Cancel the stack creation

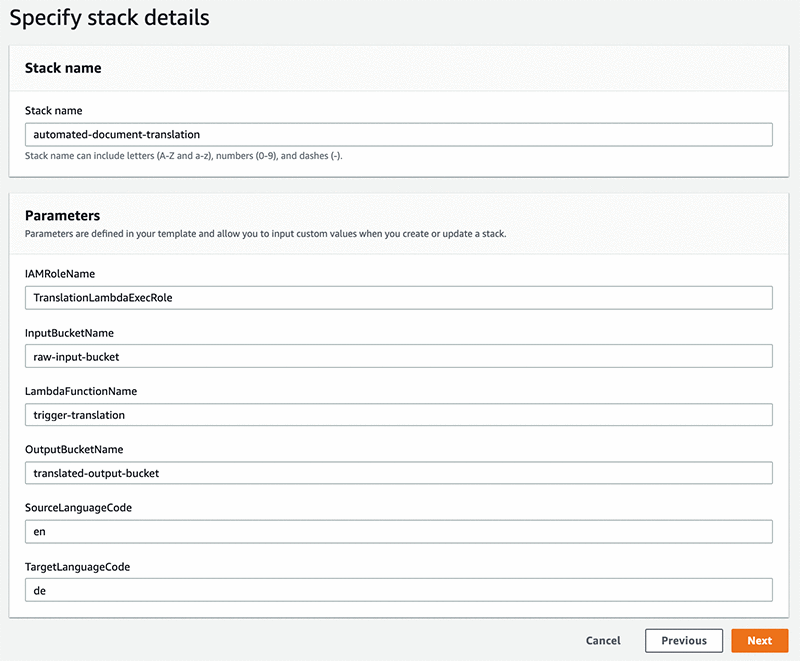[x=603, y=641]
